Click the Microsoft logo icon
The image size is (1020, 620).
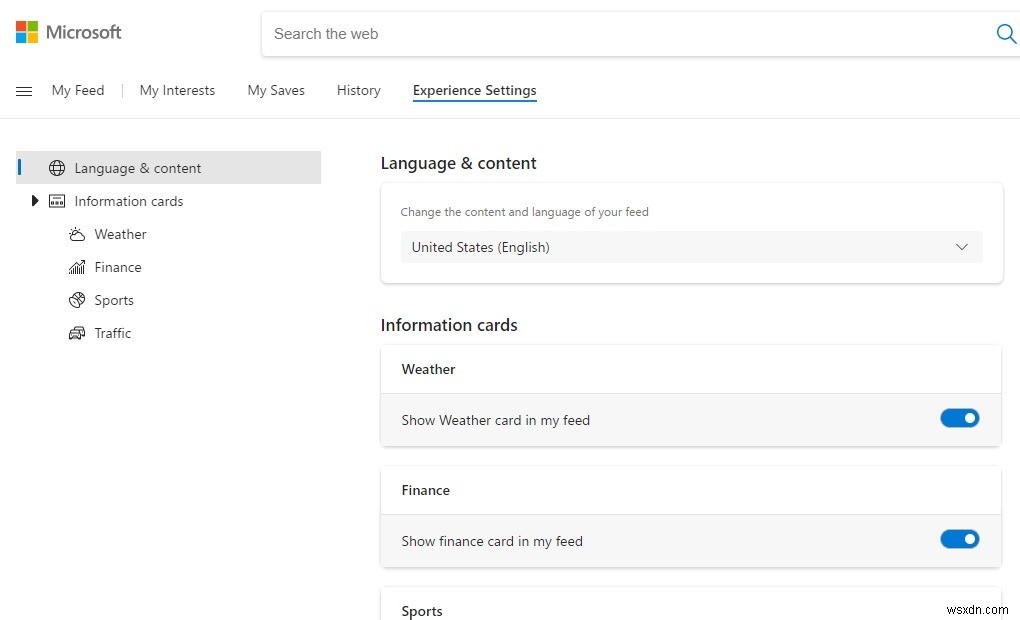(27, 32)
